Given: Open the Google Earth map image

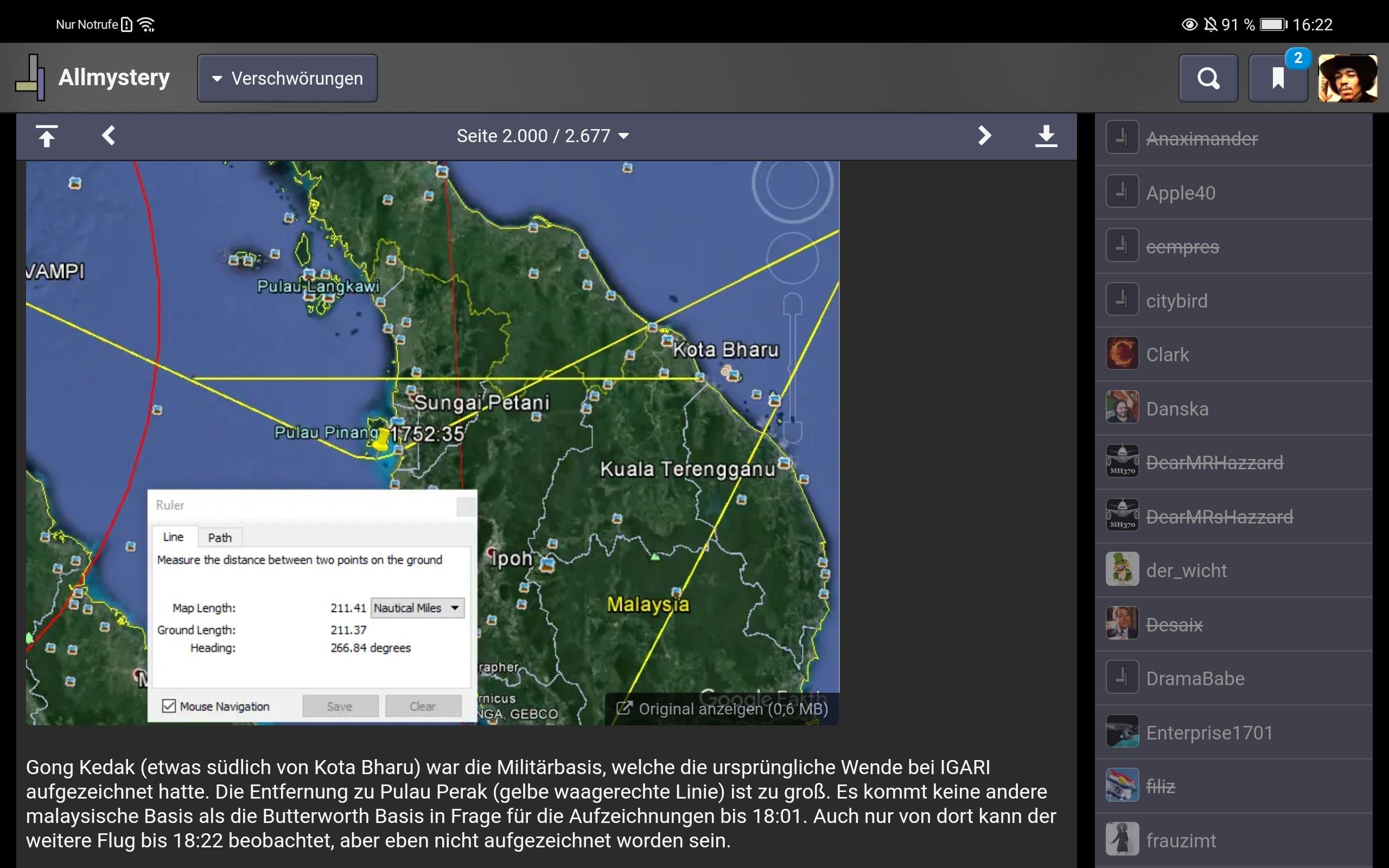Looking at the screenshot, I should tap(432, 443).
